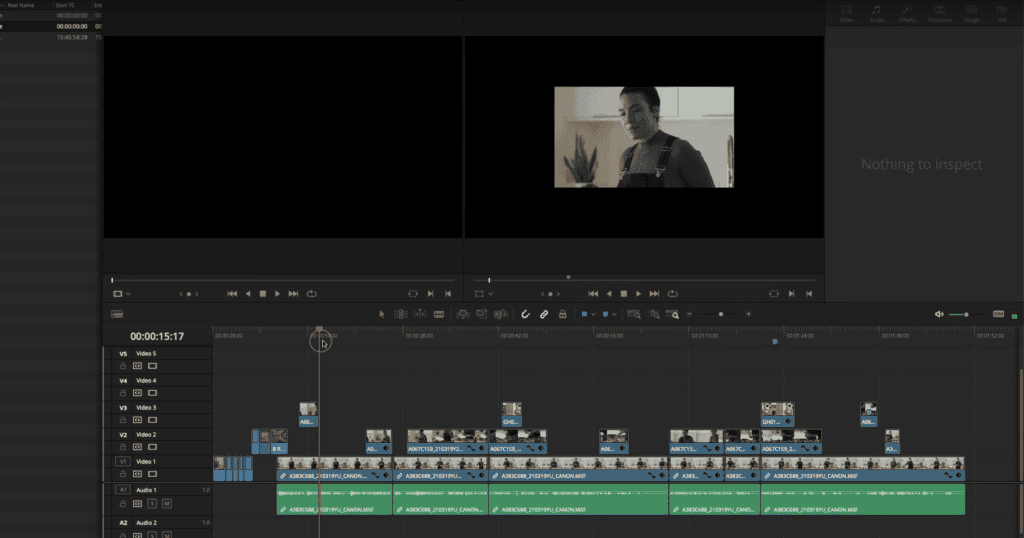Click the timeline viewer video preview

(644, 137)
